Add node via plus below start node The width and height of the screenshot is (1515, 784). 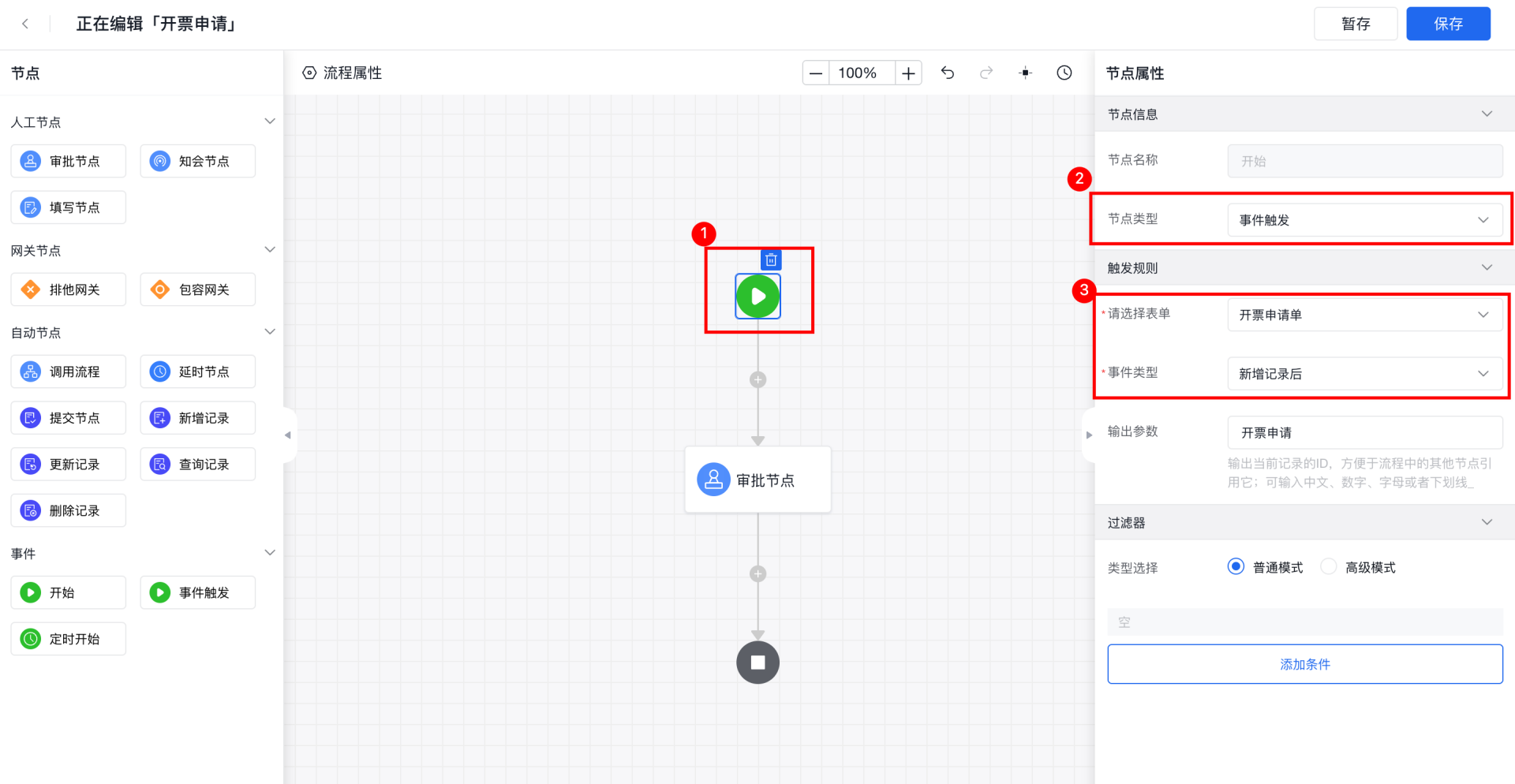click(757, 379)
